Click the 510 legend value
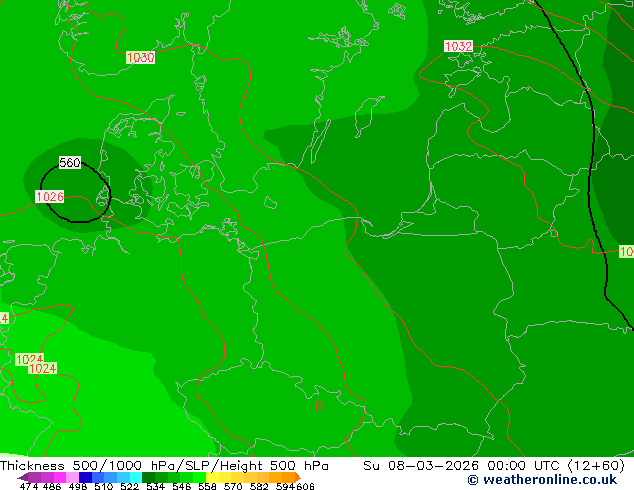Viewport: 634px width, 490px height. point(104,486)
